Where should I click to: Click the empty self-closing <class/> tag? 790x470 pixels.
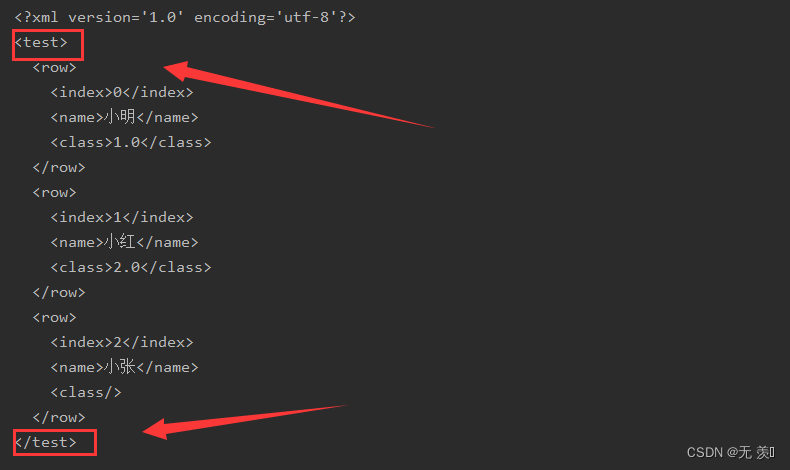coord(86,392)
